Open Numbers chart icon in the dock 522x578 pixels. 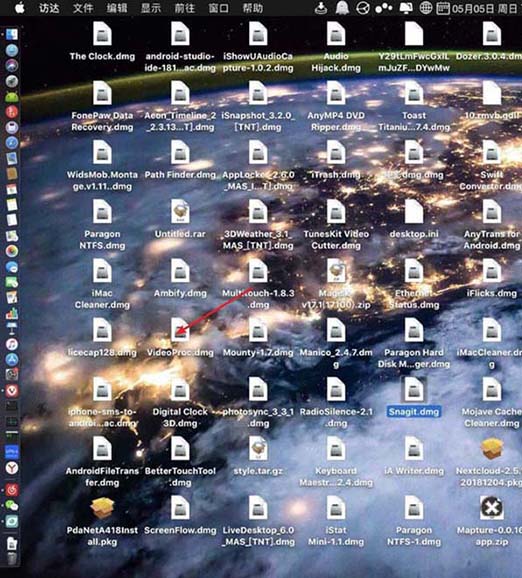pyautogui.click(x=12, y=313)
